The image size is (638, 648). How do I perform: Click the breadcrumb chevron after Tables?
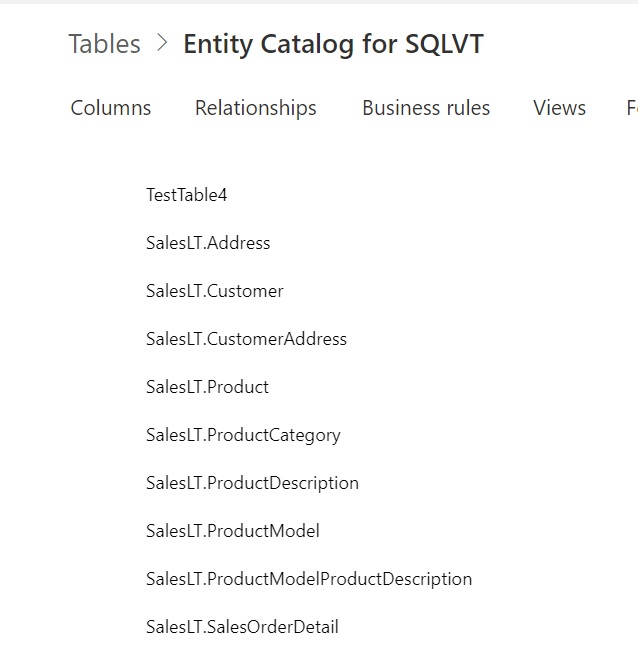(x=162, y=44)
